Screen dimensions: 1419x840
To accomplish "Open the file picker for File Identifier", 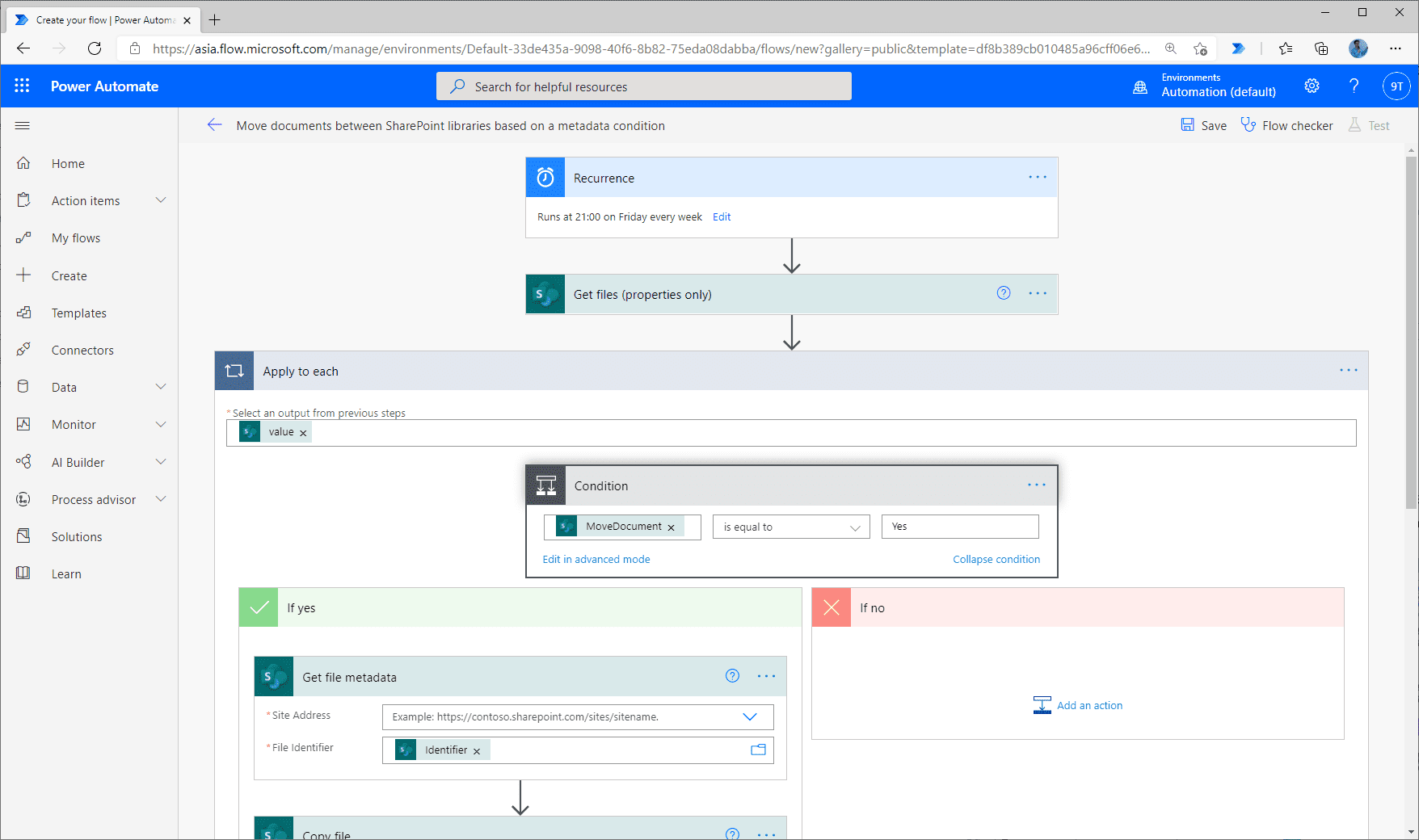I will coord(758,750).
